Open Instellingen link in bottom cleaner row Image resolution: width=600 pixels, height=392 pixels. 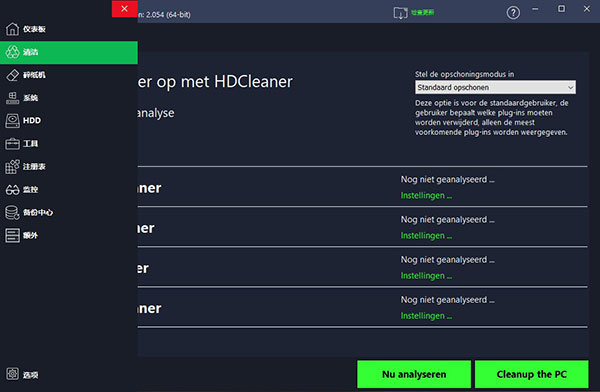tap(426, 316)
